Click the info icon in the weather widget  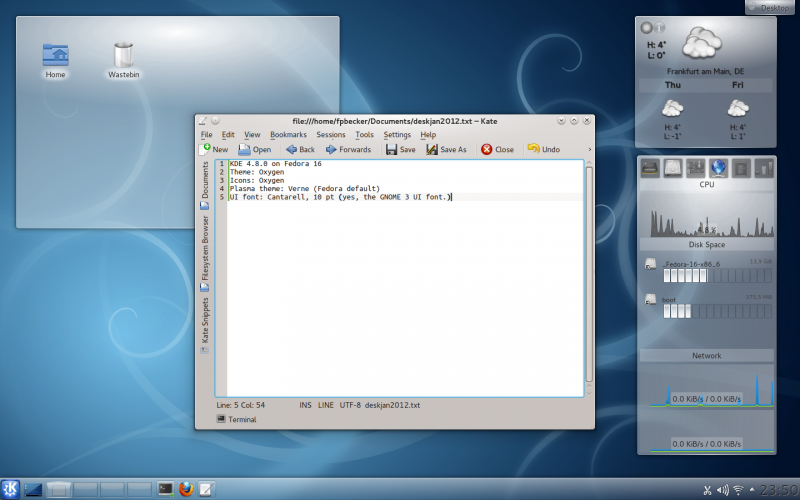(660, 27)
